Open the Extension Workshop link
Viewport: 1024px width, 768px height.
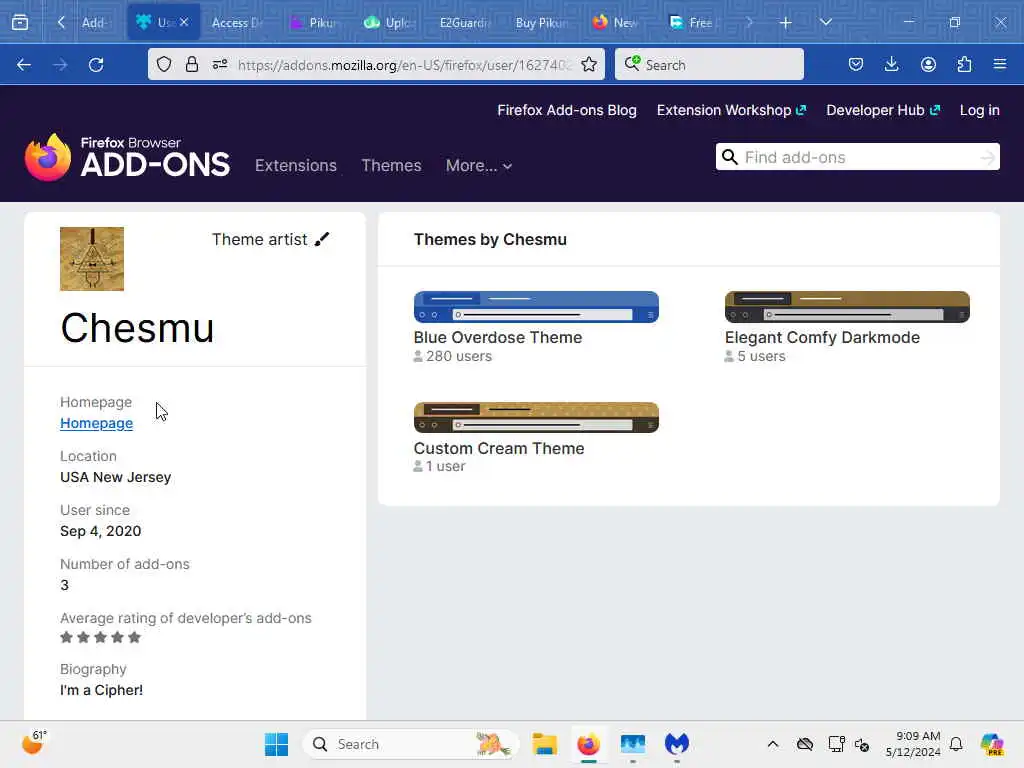tap(731, 110)
